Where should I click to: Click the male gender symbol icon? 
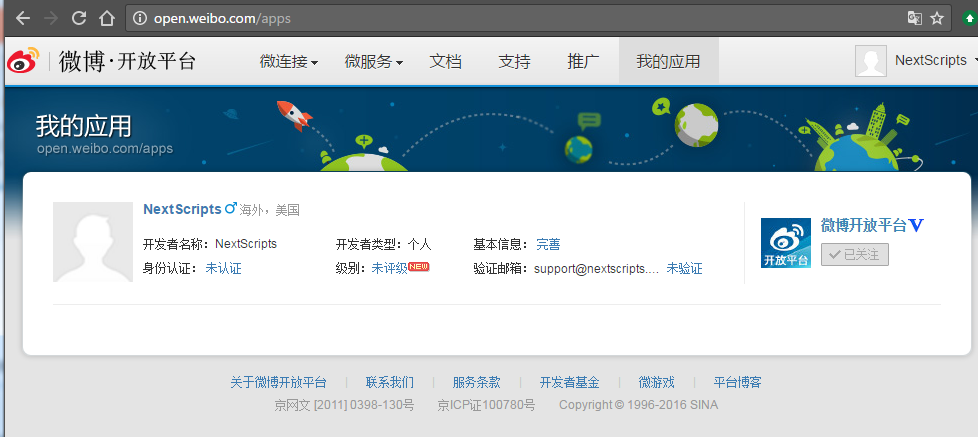click(x=231, y=208)
